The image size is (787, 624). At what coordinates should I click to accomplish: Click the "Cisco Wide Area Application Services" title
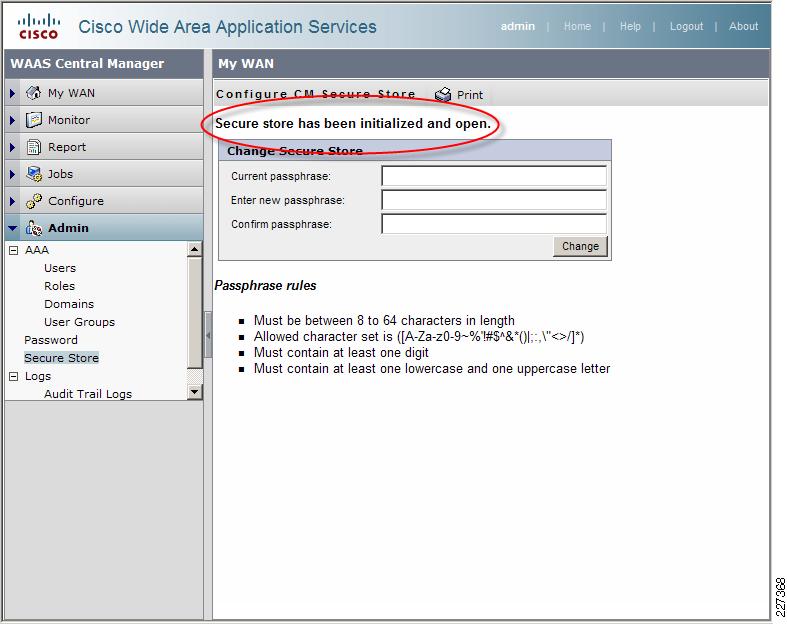coord(227,27)
